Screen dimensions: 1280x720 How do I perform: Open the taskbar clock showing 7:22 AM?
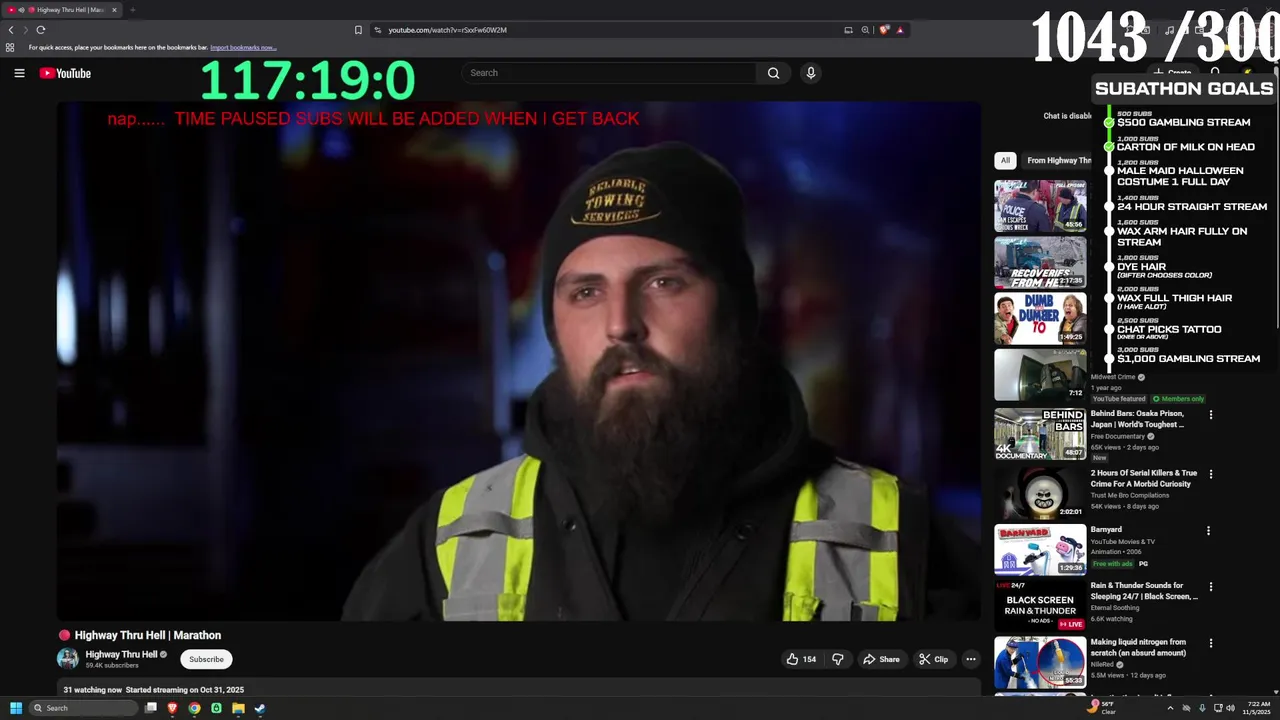click(1257, 708)
